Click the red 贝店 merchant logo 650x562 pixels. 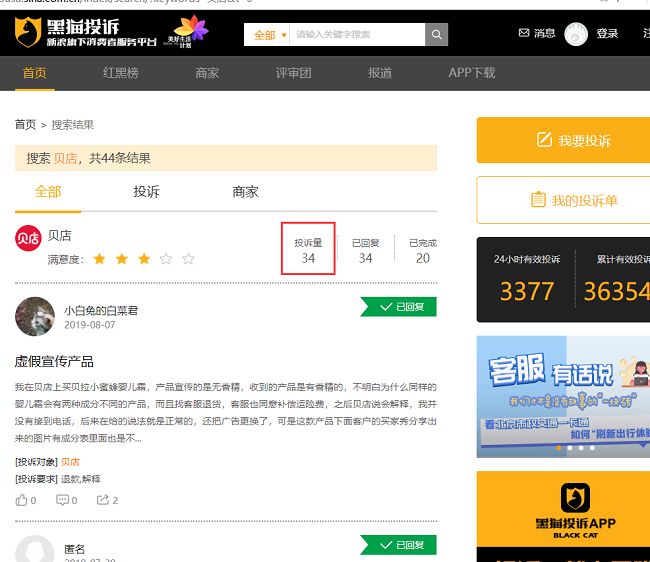coord(28,238)
